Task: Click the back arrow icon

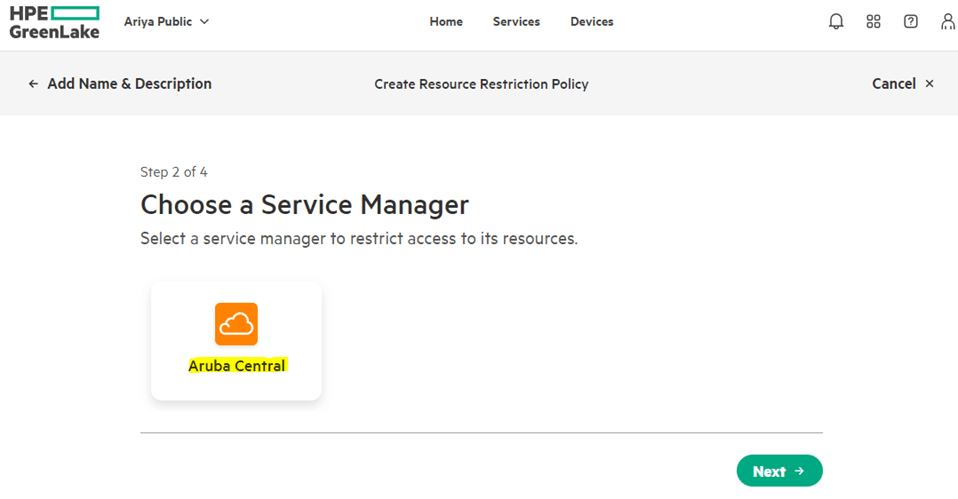Action: coord(33,84)
